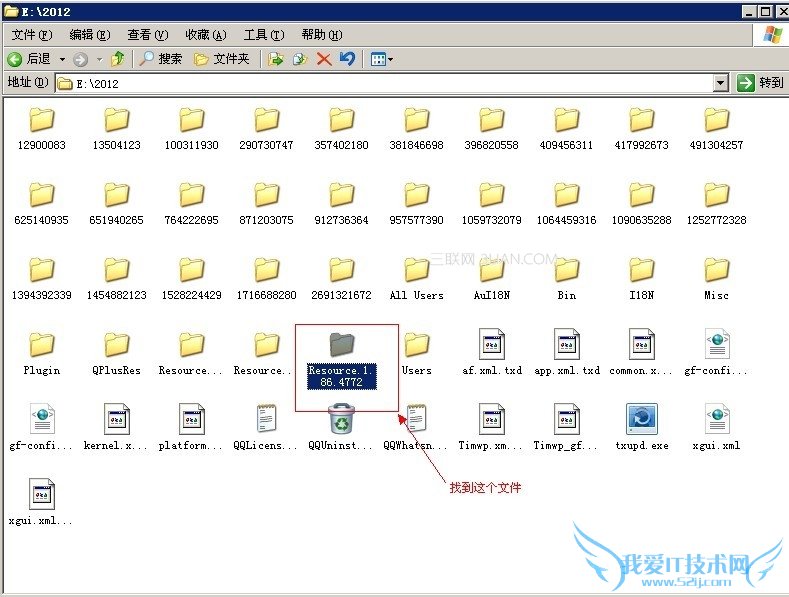This screenshot has height=597, width=789.
Task: Click the red Delete X toolbar icon
Action: [x=323, y=59]
